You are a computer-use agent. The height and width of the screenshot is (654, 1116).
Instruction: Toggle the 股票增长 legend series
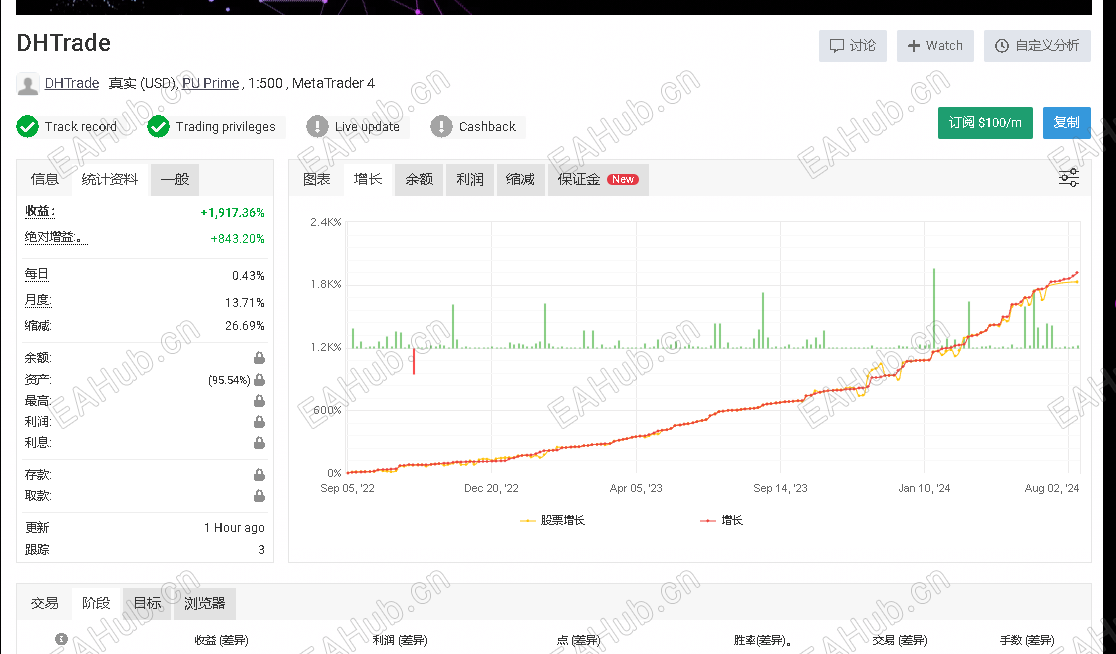pyautogui.click(x=552, y=520)
